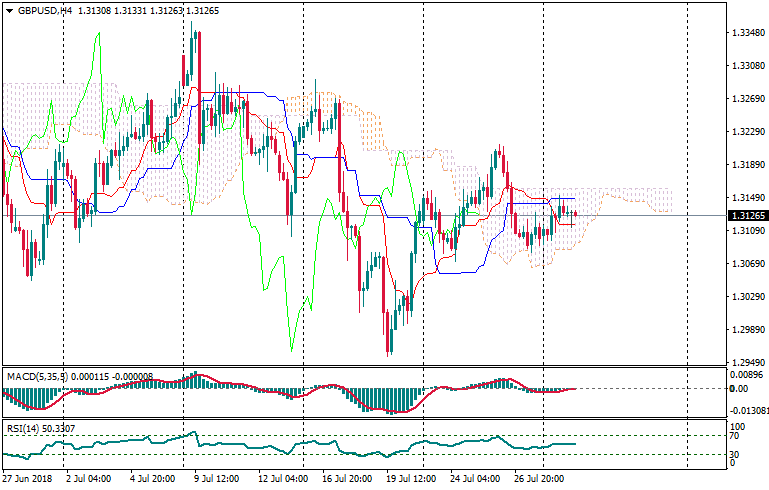Click the triangle arrow beside GBPUSD,H4 title
The height and width of the screenshot is (490, 769).
click(9, 10)
